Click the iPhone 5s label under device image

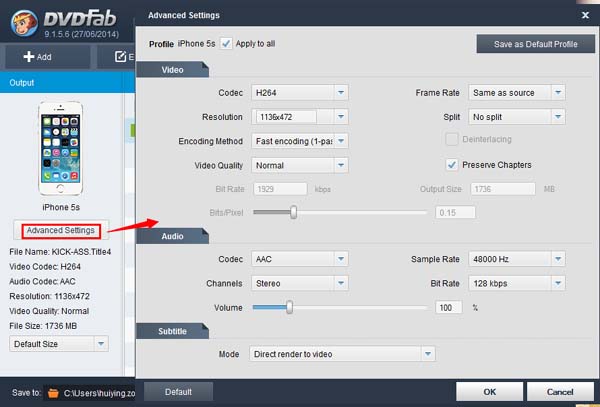point(61,207)
